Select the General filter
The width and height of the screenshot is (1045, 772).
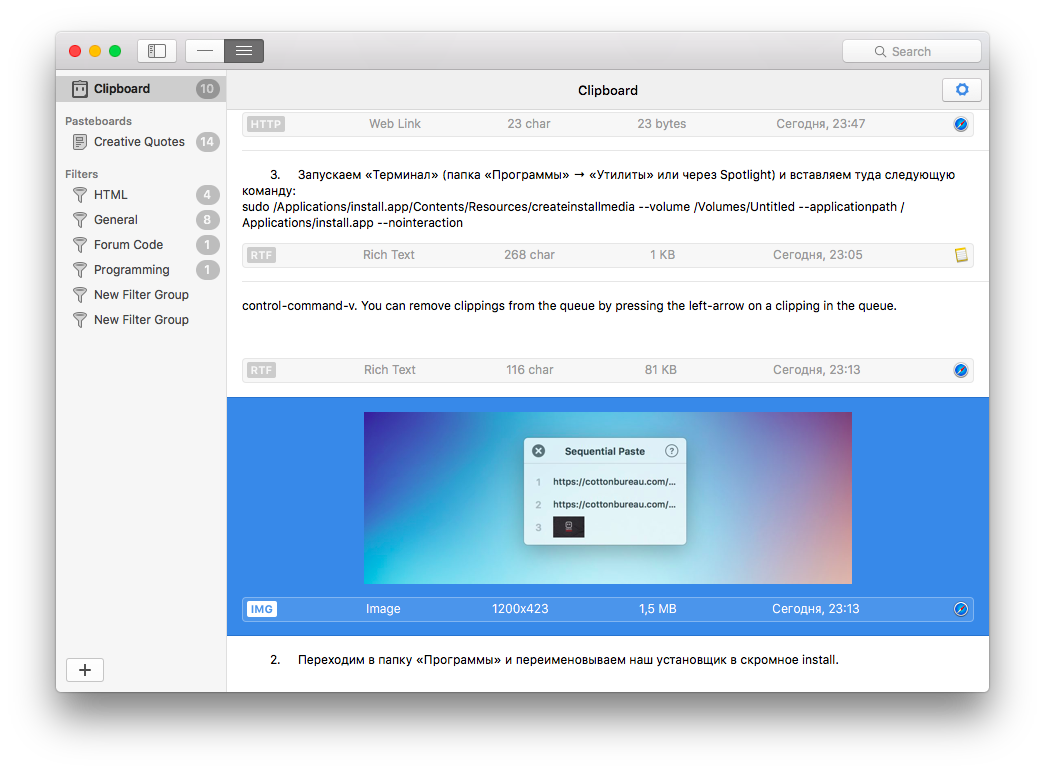coord(116,220)
